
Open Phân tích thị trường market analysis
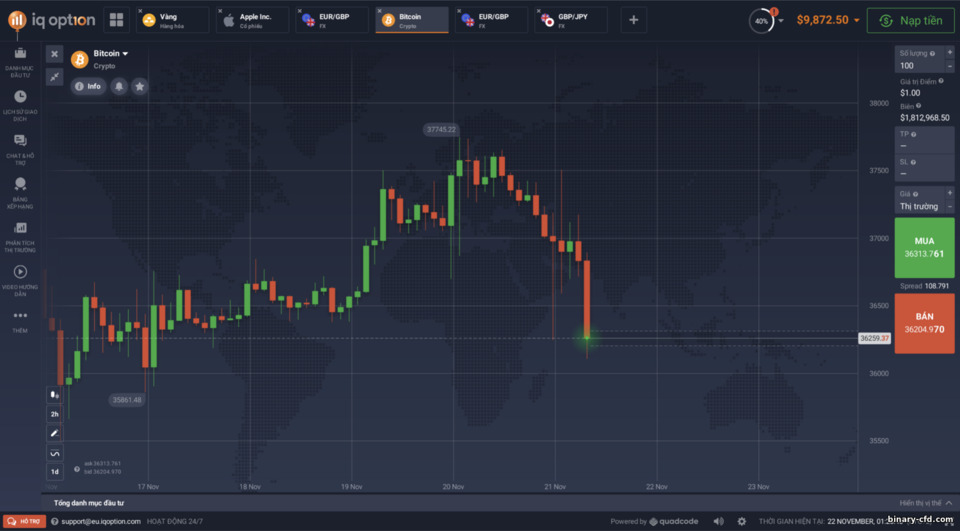[20, 237]
